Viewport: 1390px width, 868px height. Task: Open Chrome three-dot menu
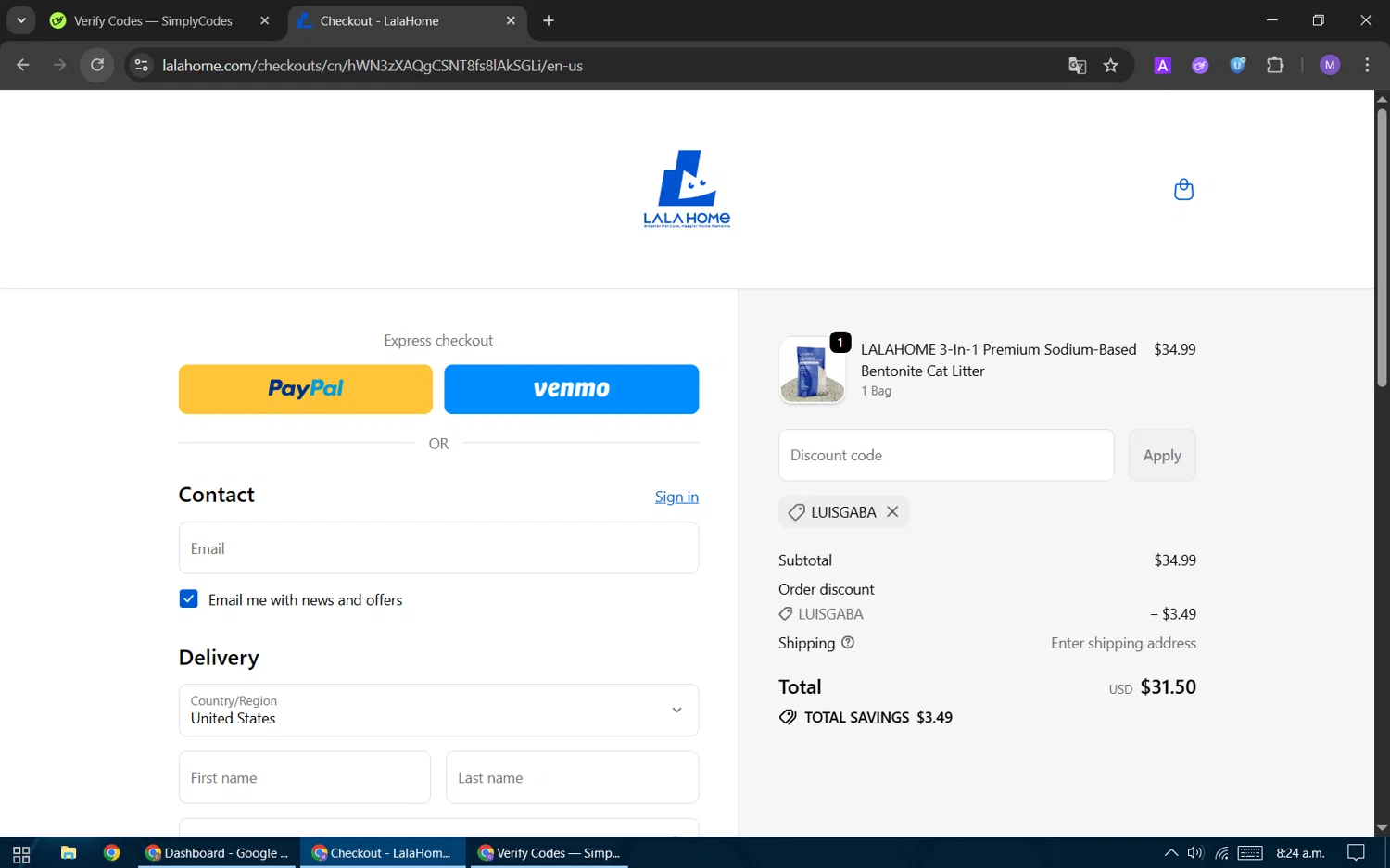coord(1367,65)
